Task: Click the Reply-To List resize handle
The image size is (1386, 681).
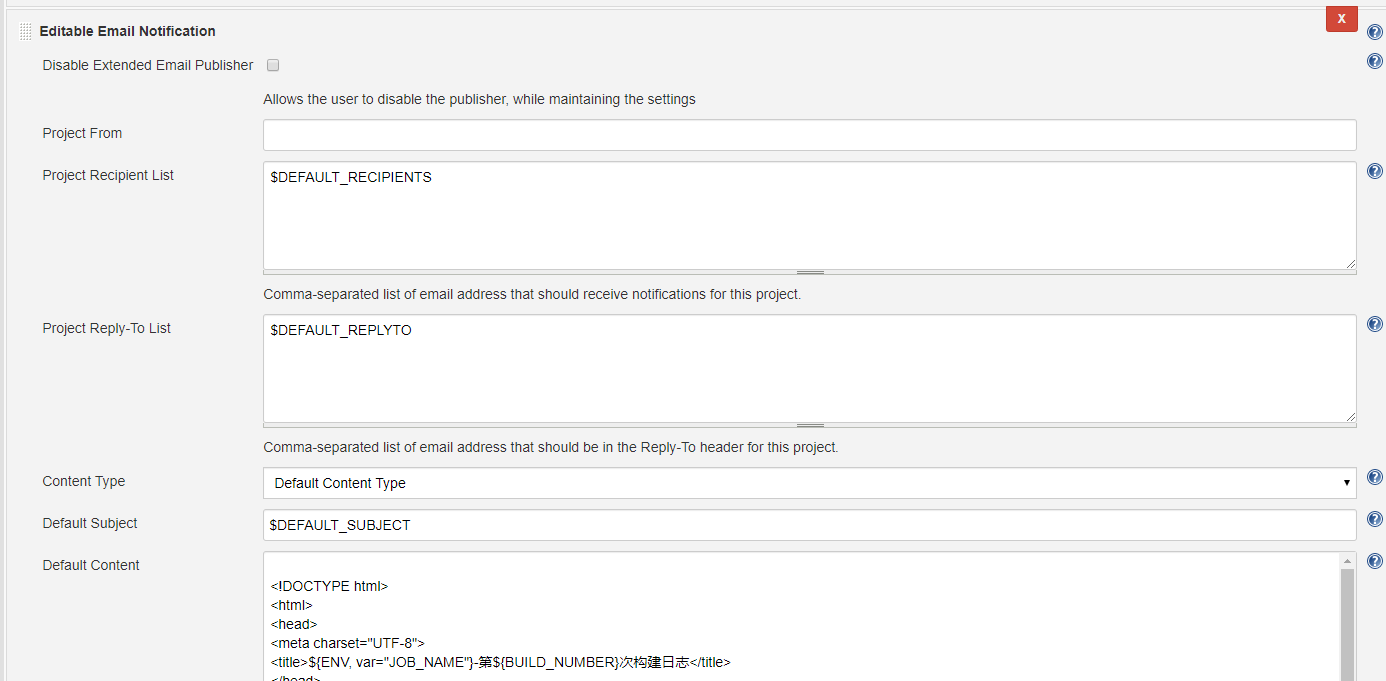Action: [x=809, y=423]
